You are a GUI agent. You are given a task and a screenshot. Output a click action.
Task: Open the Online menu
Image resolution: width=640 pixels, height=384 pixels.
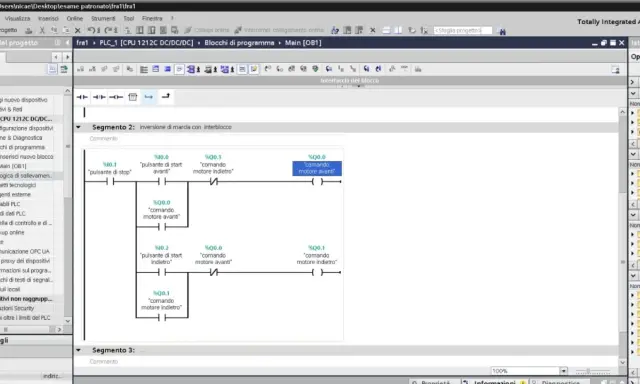coord(75,19)
